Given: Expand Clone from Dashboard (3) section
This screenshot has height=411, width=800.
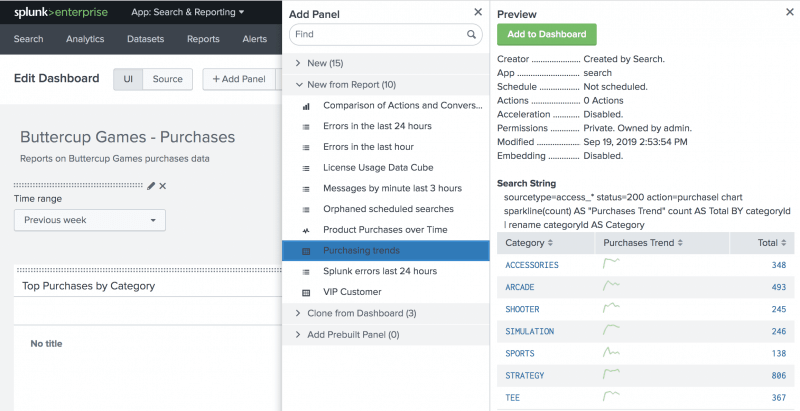Looking at the screenshot, I should point(385,313).
